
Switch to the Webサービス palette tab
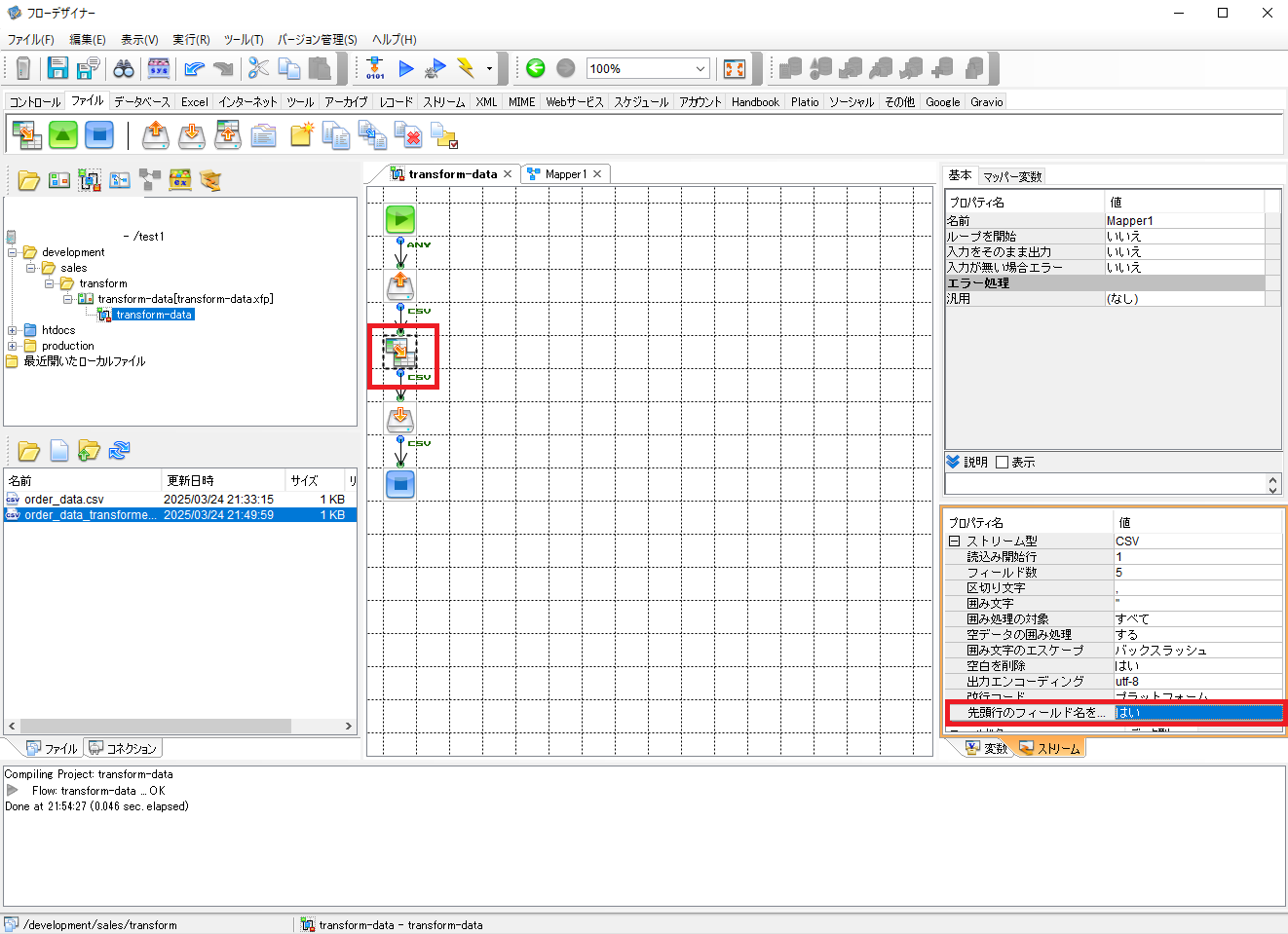[574, 101]
